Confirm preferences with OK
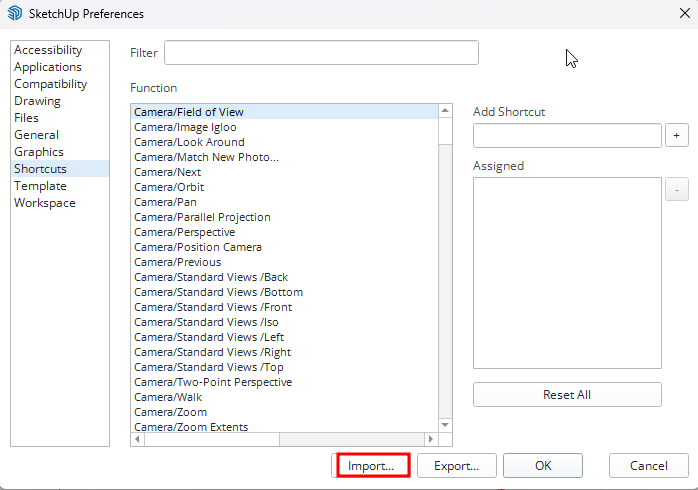698x490 pixels. point(543,466)
